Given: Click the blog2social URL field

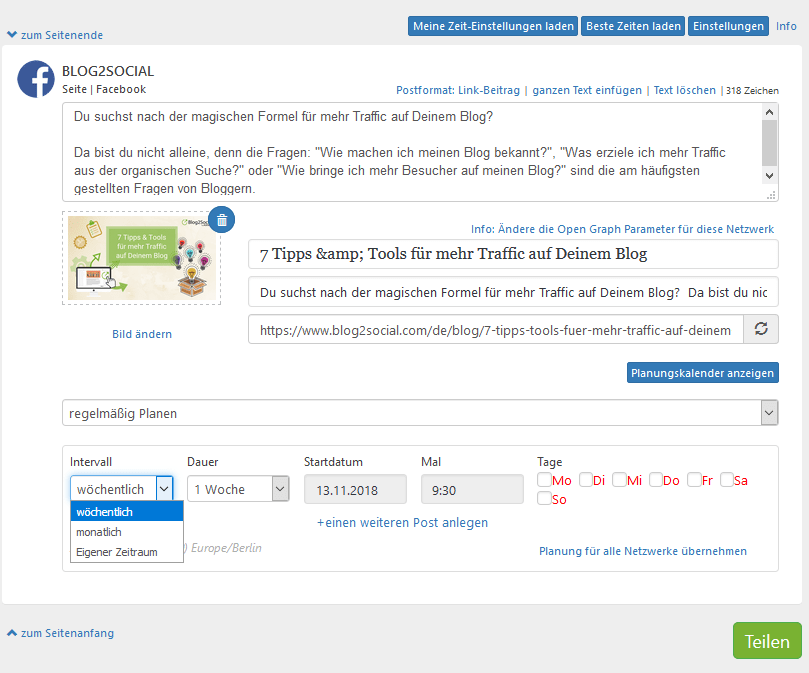Looking at the screenshot, I should 496,329.
